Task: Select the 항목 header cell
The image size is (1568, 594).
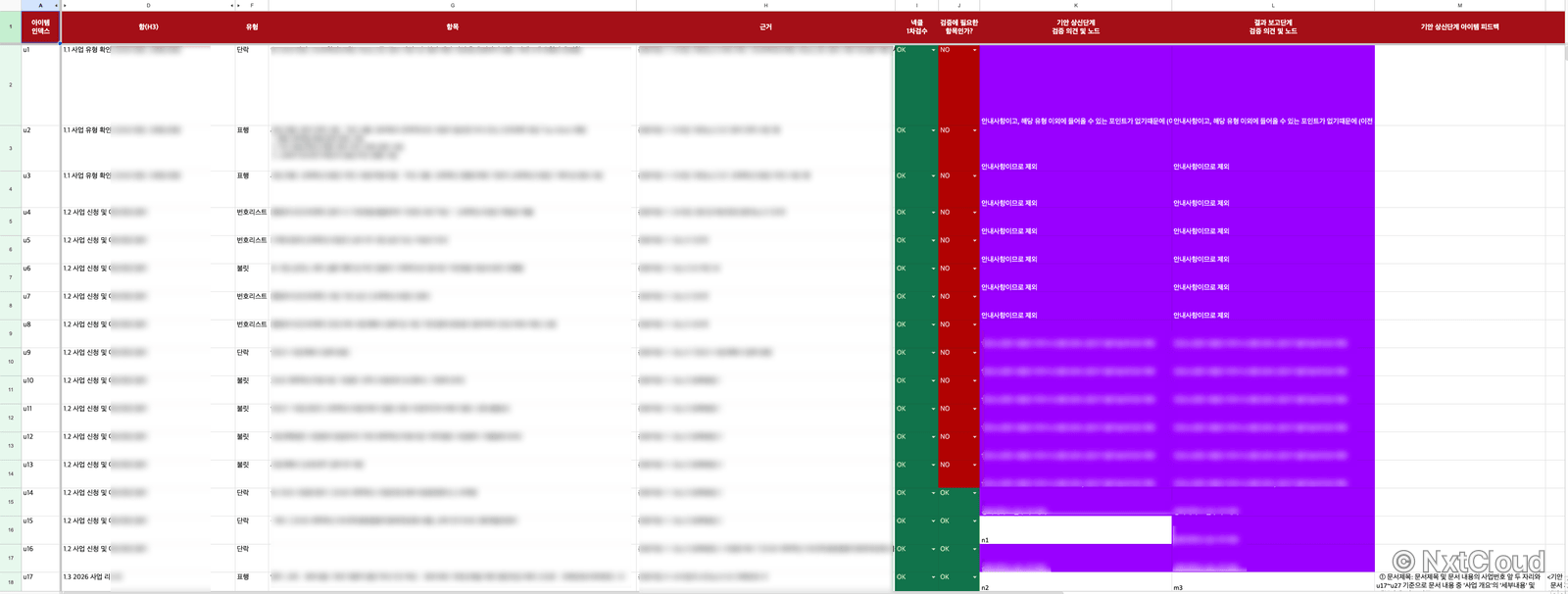Action: pos(453,27)
